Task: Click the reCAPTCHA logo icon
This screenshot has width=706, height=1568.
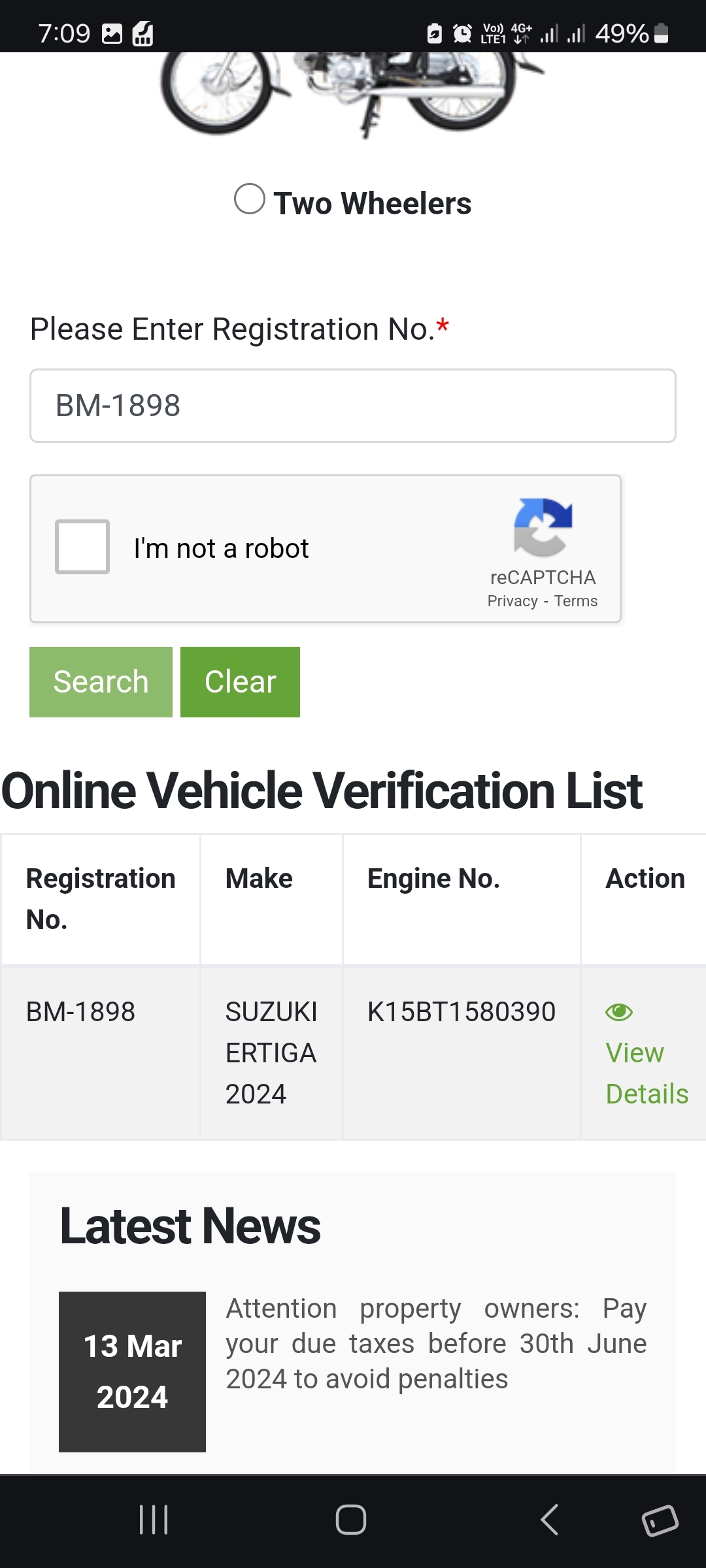Action: pyautogui.click(x=543, y=527)
